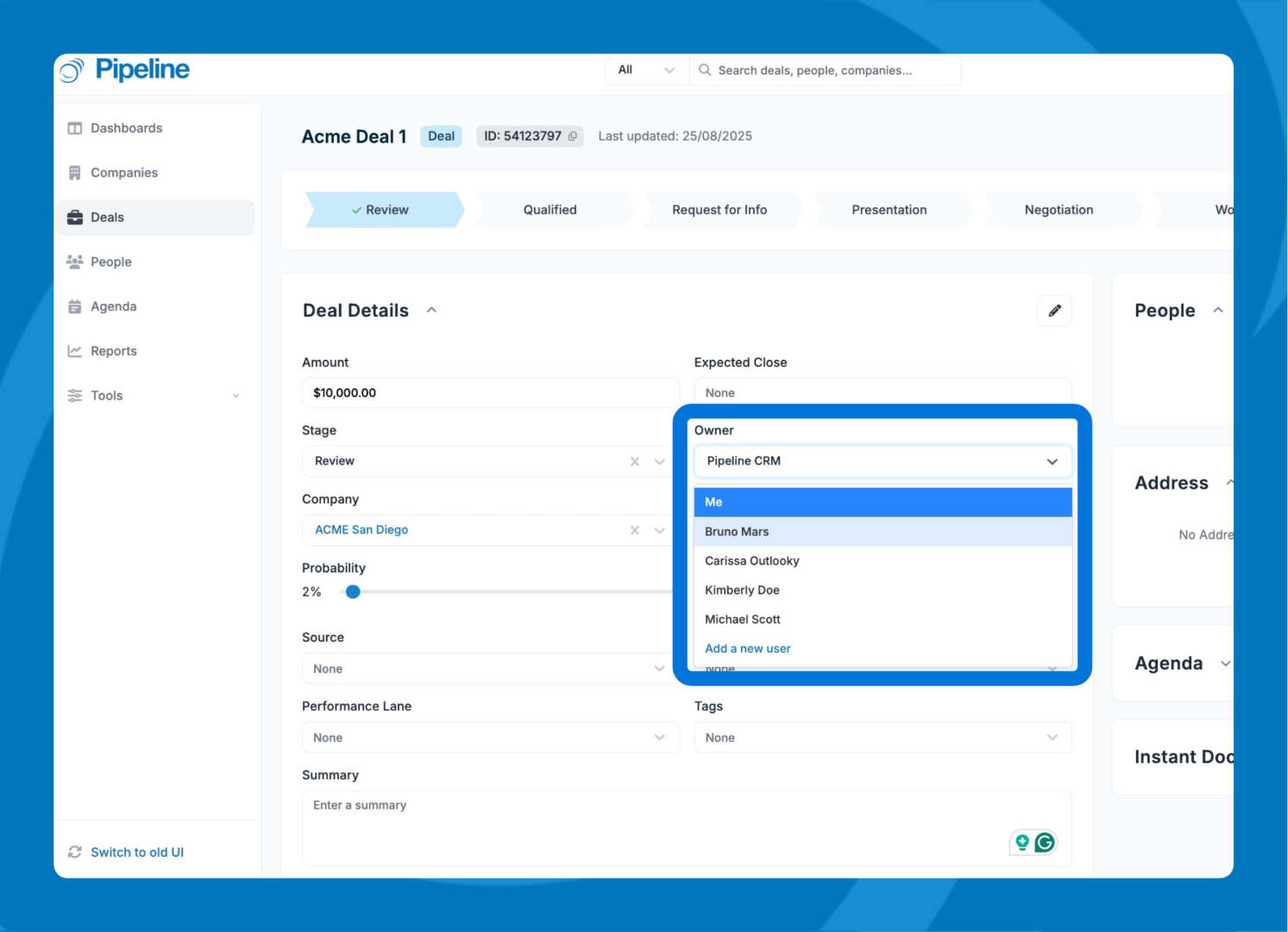This screenshot has width=1288, height=932.
Task: Clear the Stage field with the X
Action: click(635, 462)
